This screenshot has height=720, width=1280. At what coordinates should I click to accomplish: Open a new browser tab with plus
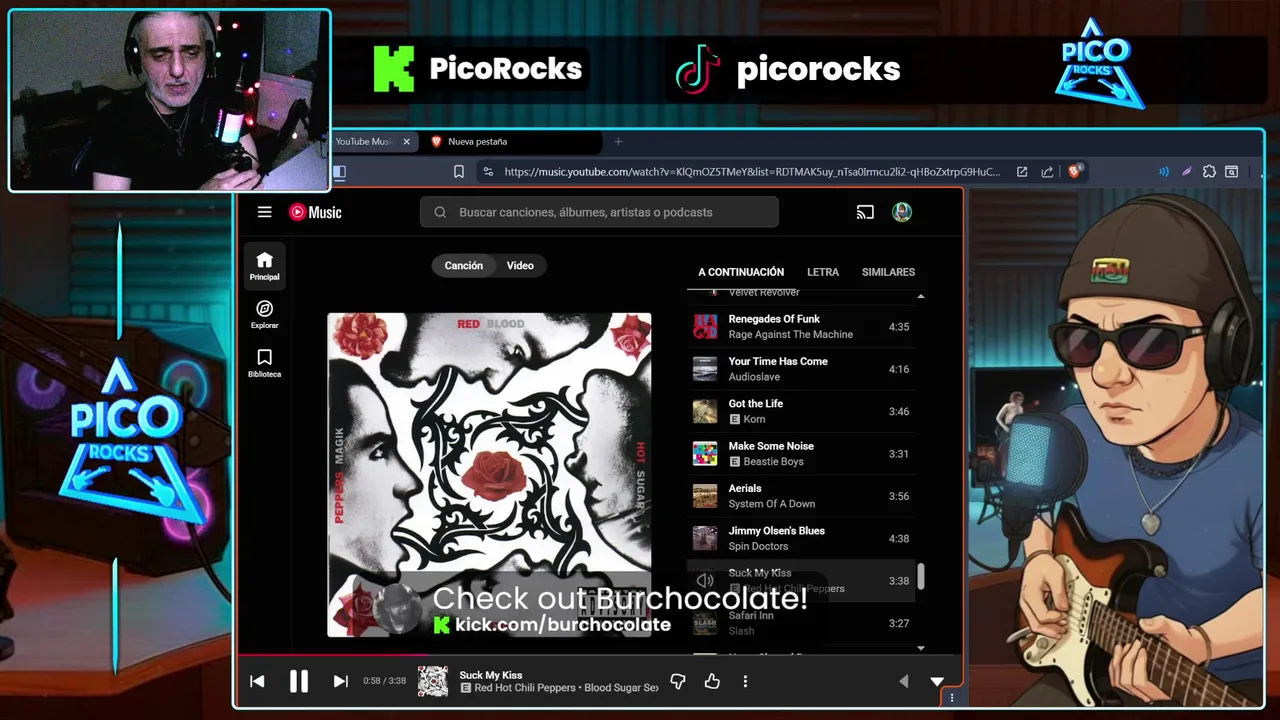pyautogui.click(x=618, y=142)
